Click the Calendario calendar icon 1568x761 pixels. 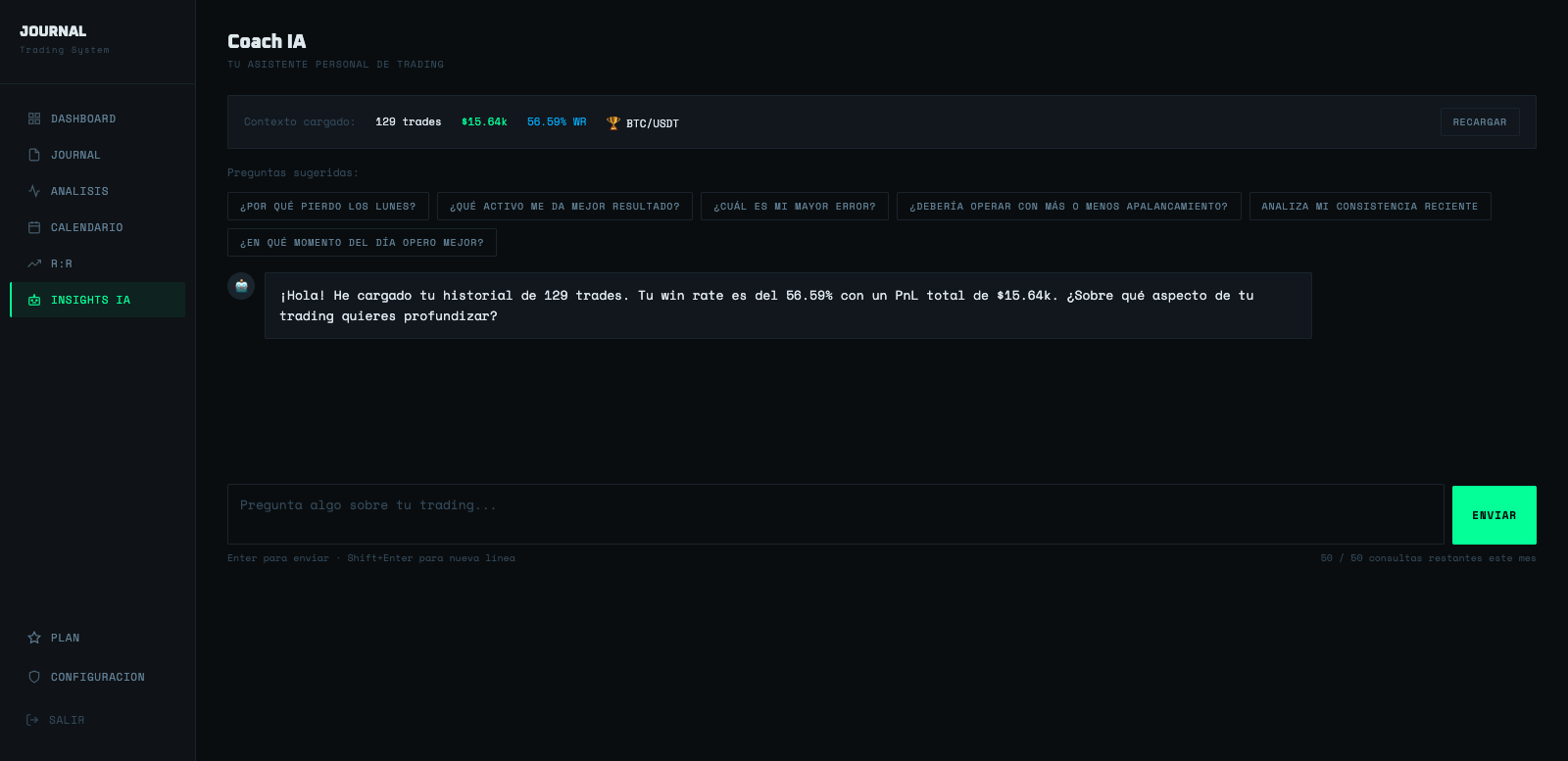click(x=34, y=227)
